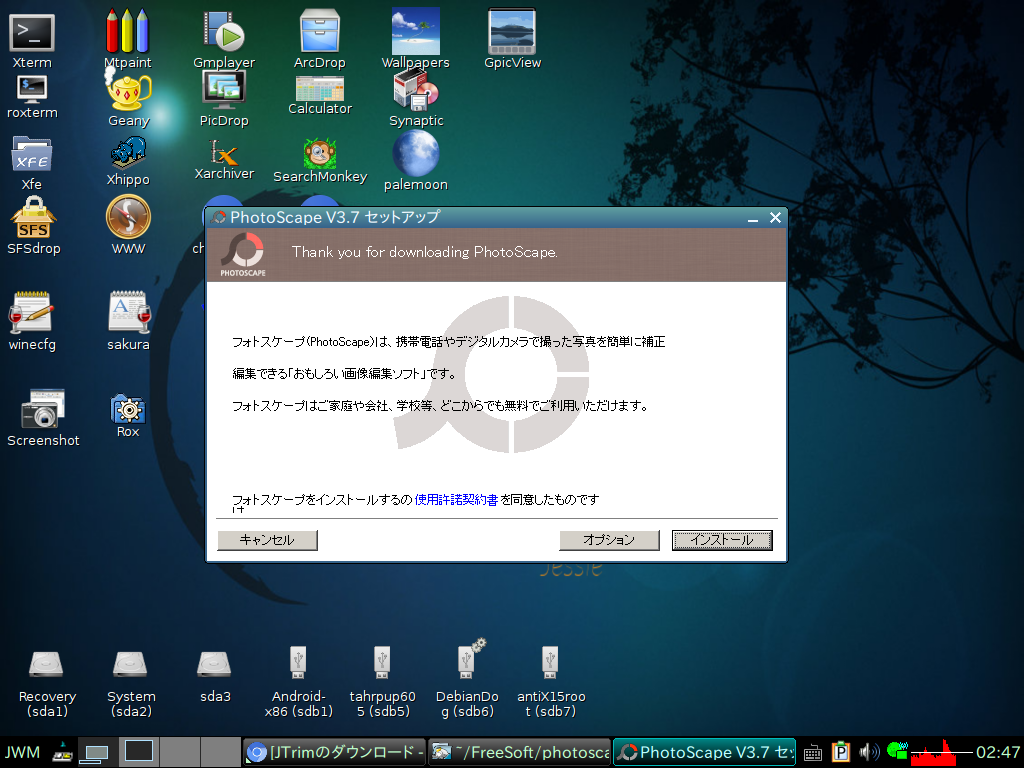
Task: Close the PhotoScape setup window
Action: coord(775,217)
